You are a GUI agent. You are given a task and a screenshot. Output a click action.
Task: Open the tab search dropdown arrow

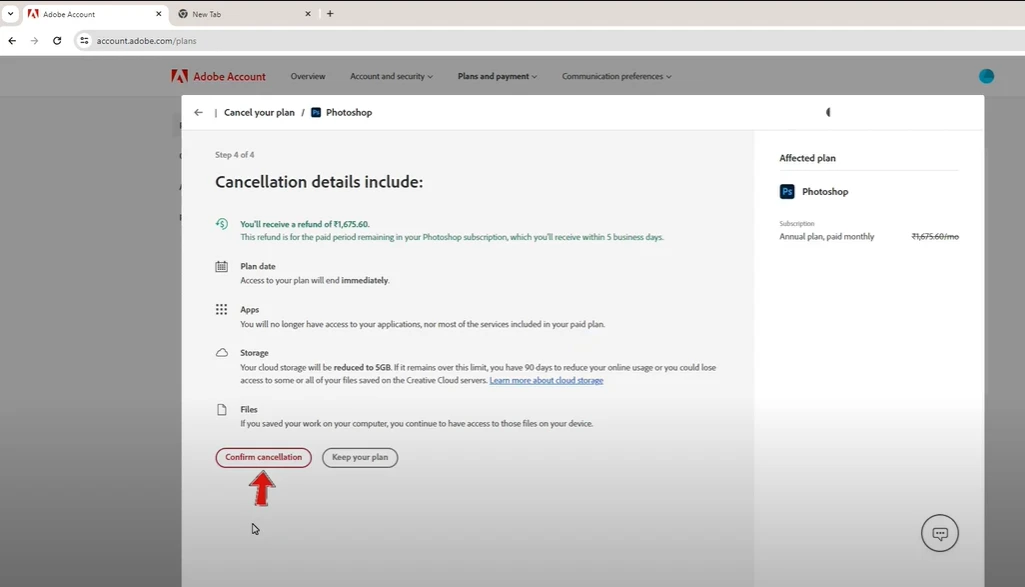pyautogui.click(x=10, y=13)
